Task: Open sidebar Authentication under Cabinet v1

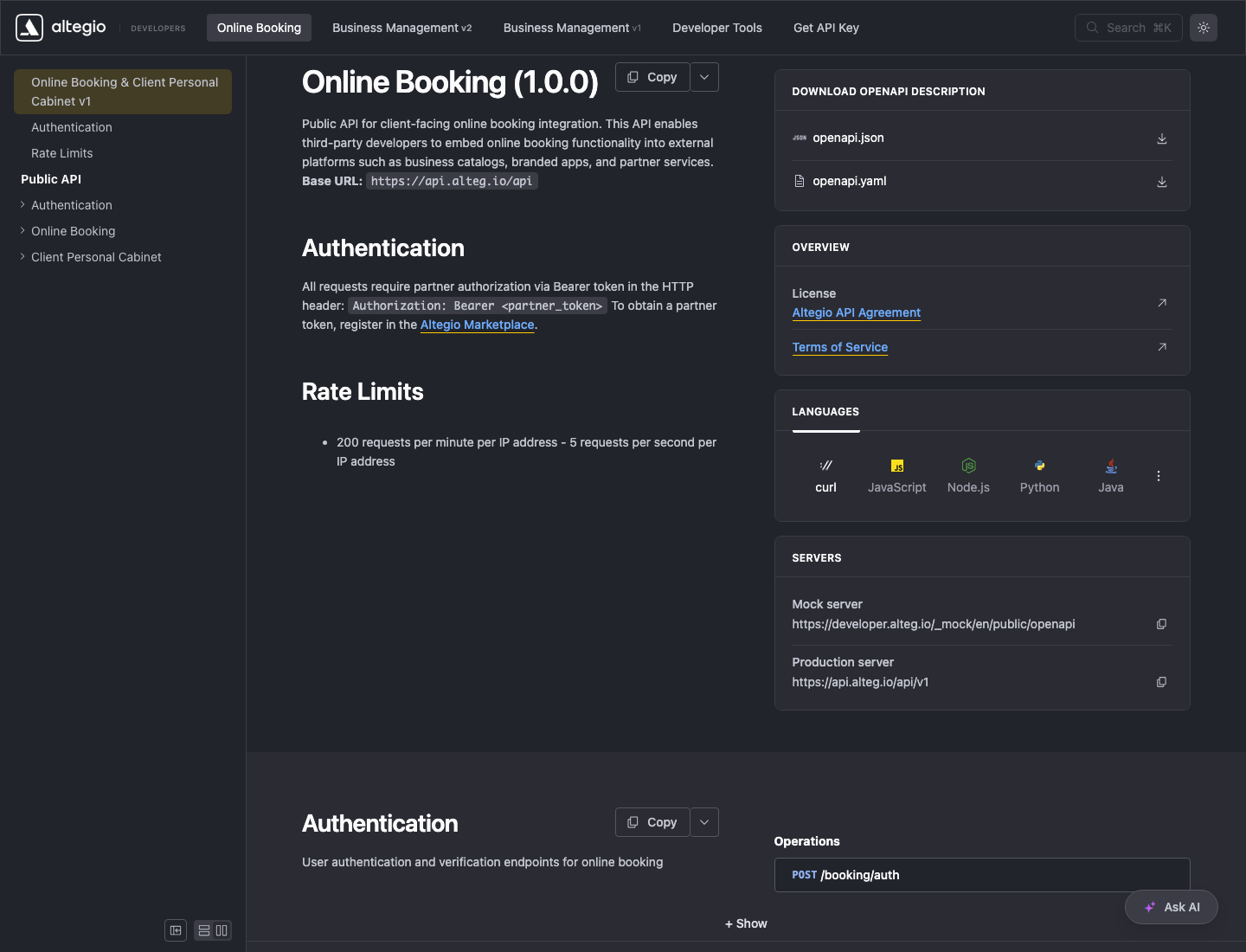Action: (x=72, y=127)
